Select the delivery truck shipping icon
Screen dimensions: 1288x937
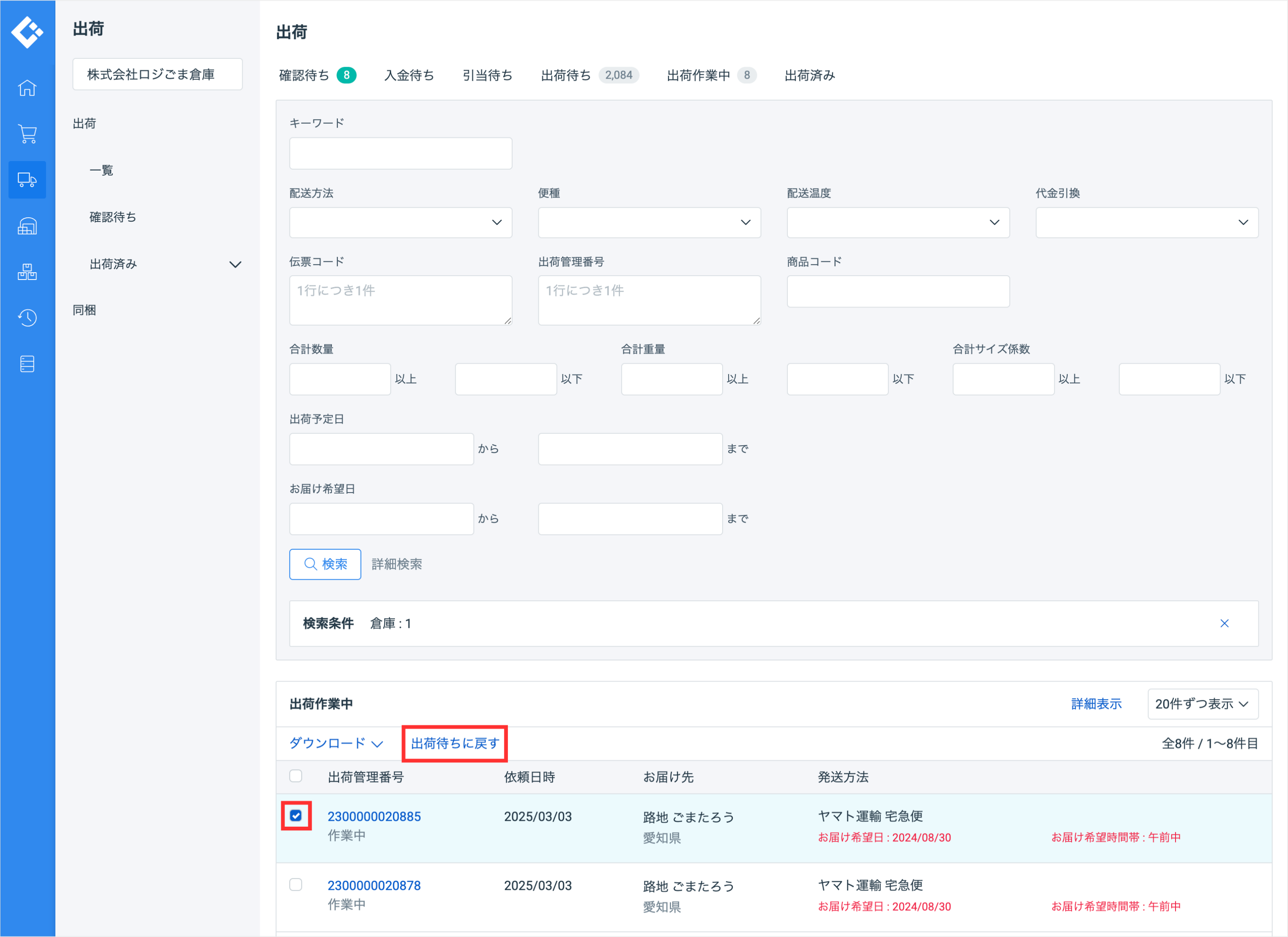pyautogui.click(x=27, y=180)
